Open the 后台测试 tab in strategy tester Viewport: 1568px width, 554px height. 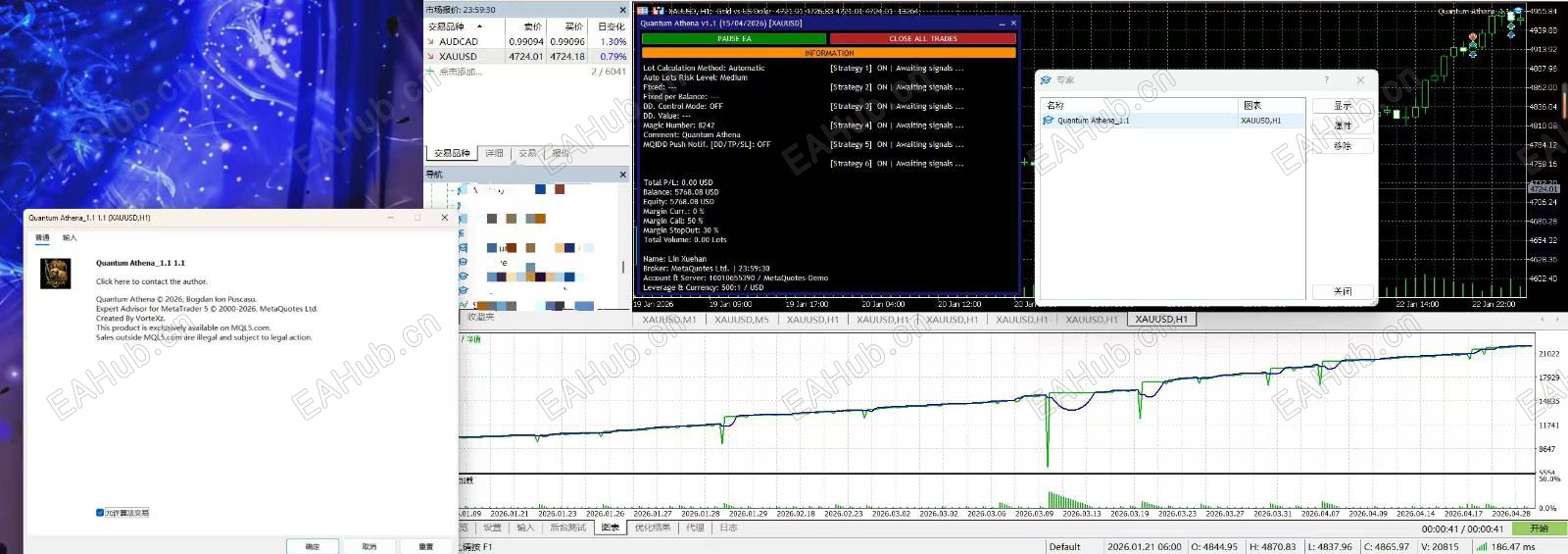click(x=567, y=528)
